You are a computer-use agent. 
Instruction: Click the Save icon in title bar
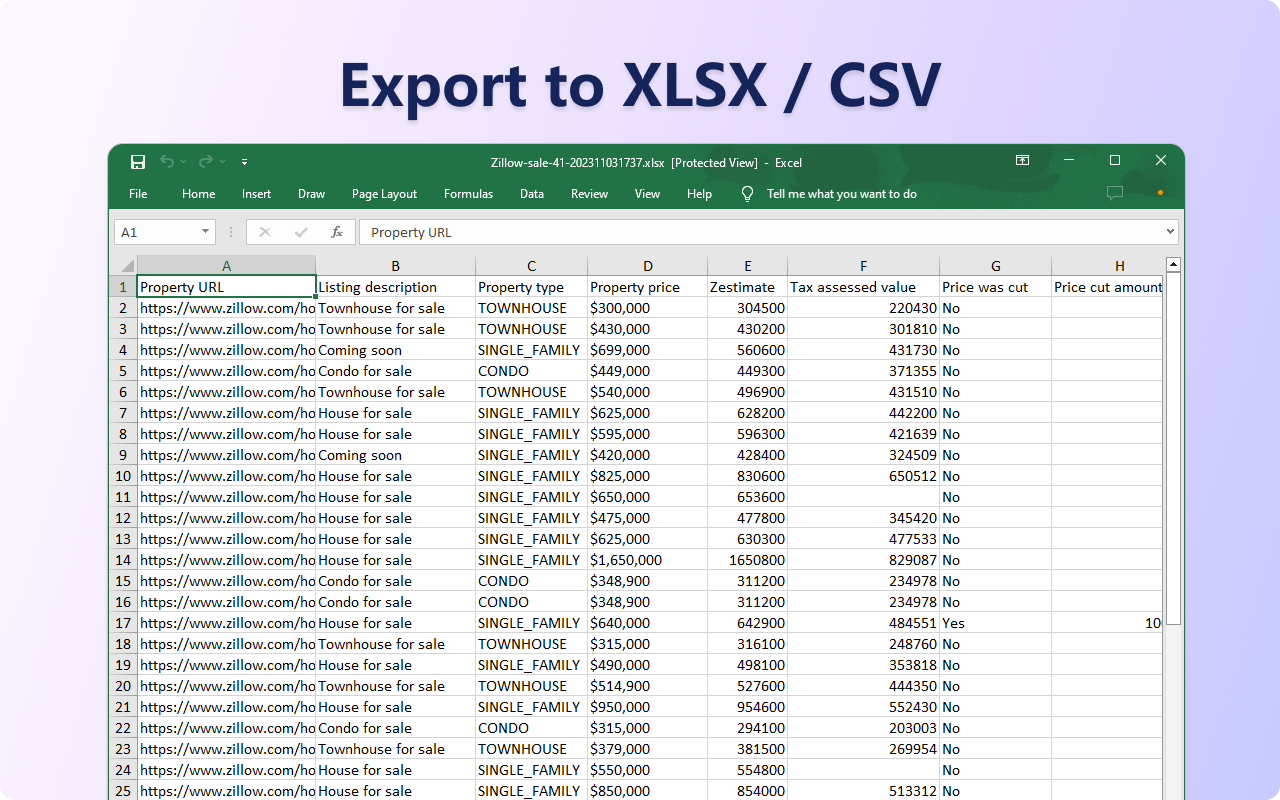click(138, 162)
